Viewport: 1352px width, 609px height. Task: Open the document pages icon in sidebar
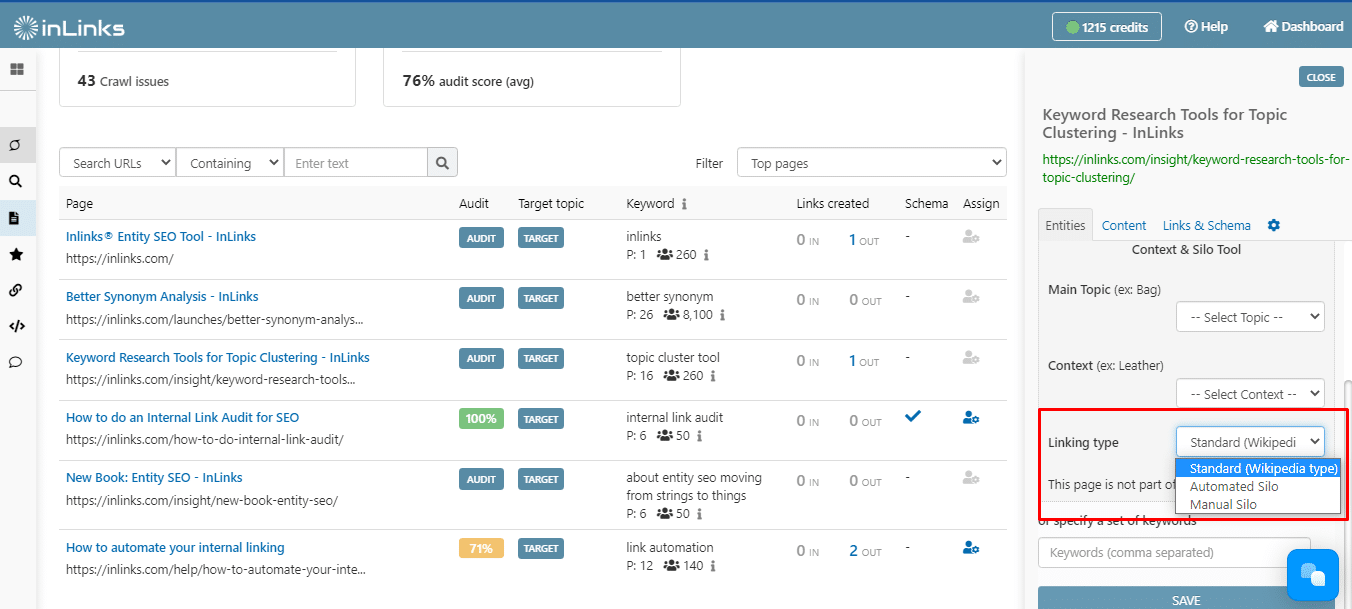click(16, 218)
